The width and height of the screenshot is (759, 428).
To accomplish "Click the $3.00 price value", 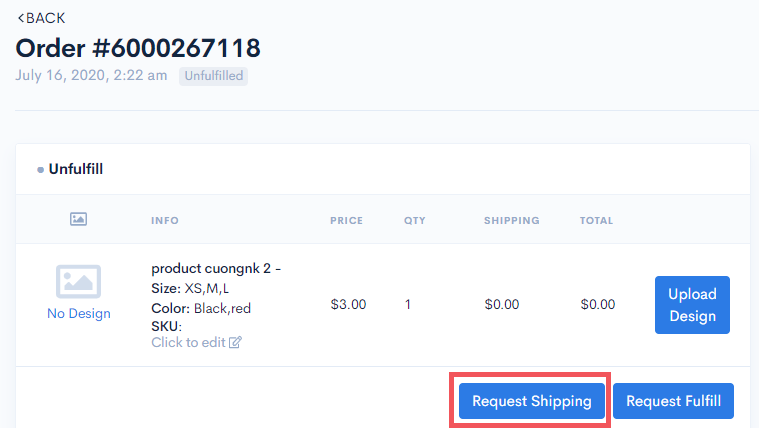I will tap(348, 305).
